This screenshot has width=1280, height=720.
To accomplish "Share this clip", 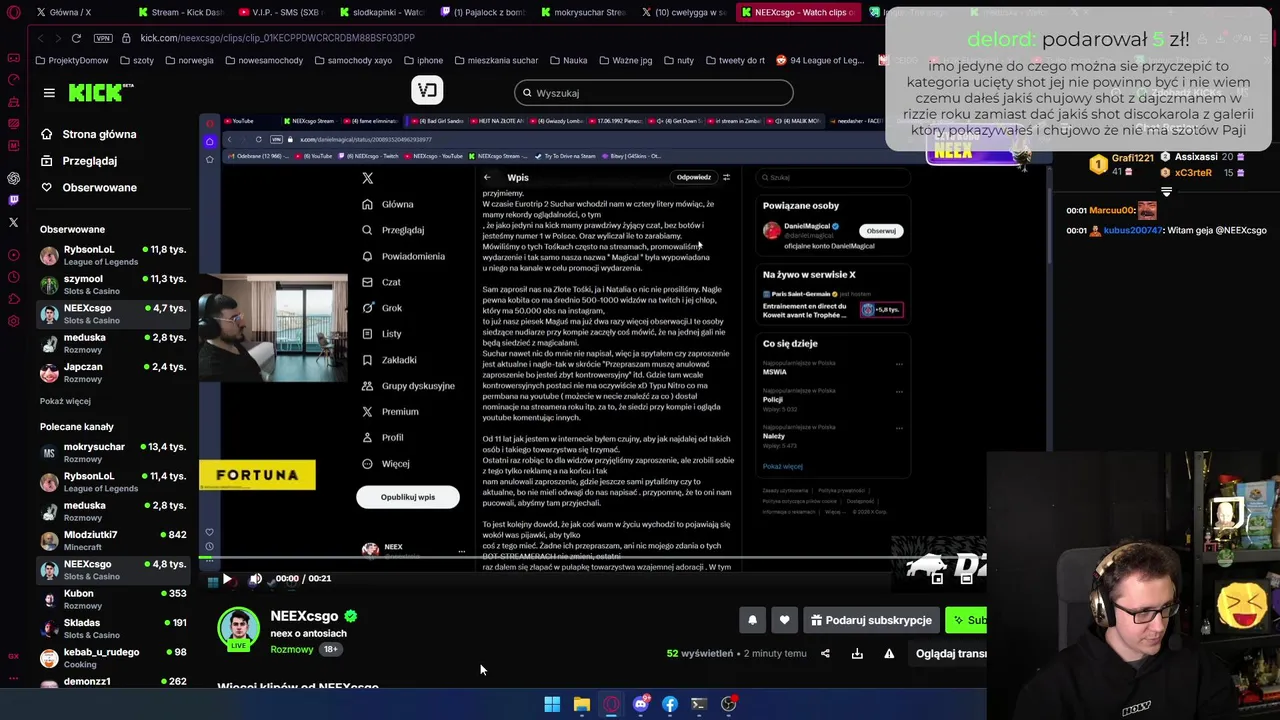I will (x=825, y=654).
